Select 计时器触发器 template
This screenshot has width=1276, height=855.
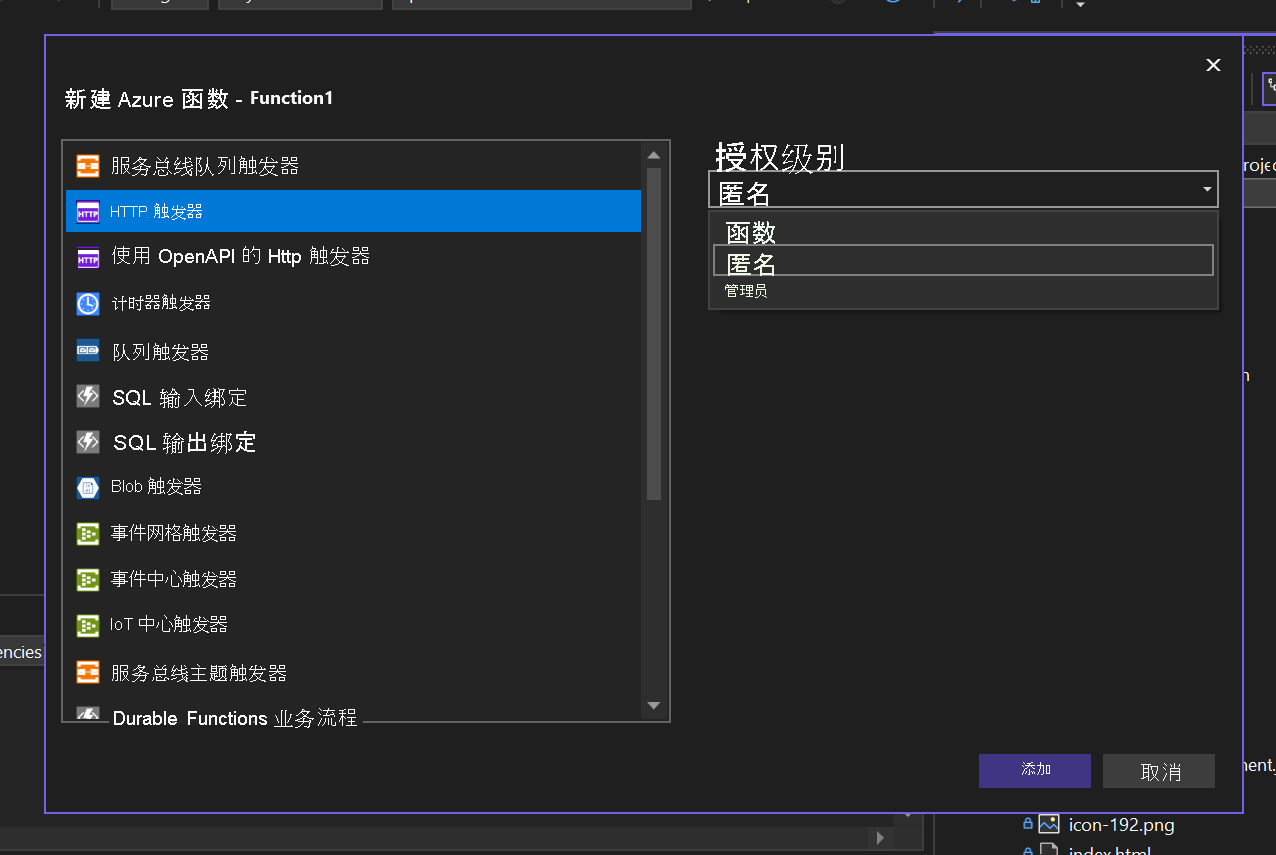point(353,303)
